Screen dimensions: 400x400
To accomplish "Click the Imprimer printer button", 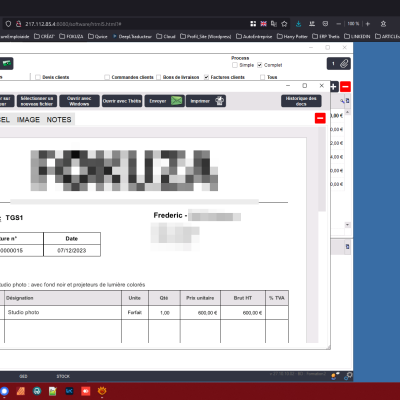I will point(206,101).
